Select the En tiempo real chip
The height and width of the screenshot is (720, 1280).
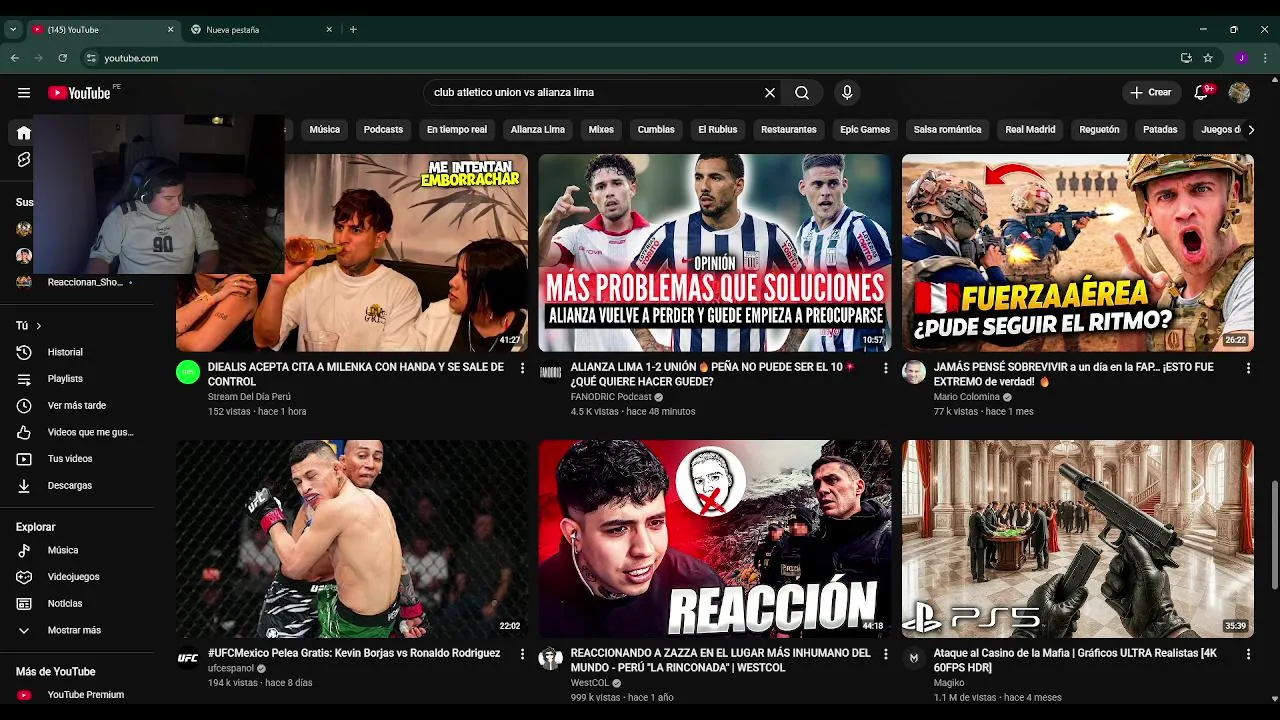(x=457, y=130)
